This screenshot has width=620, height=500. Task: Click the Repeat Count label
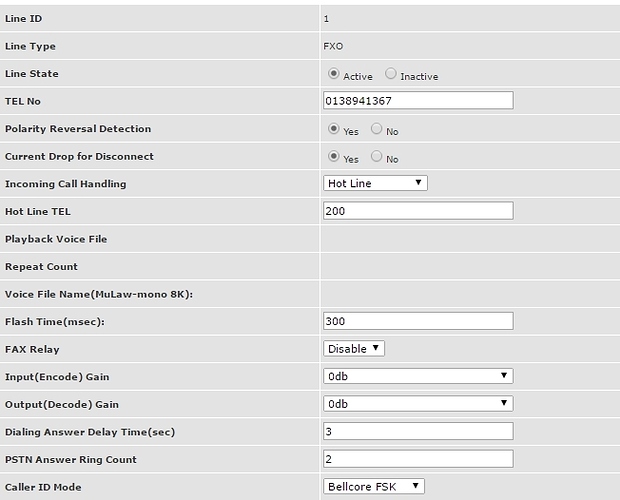click(x=41, y=266)
